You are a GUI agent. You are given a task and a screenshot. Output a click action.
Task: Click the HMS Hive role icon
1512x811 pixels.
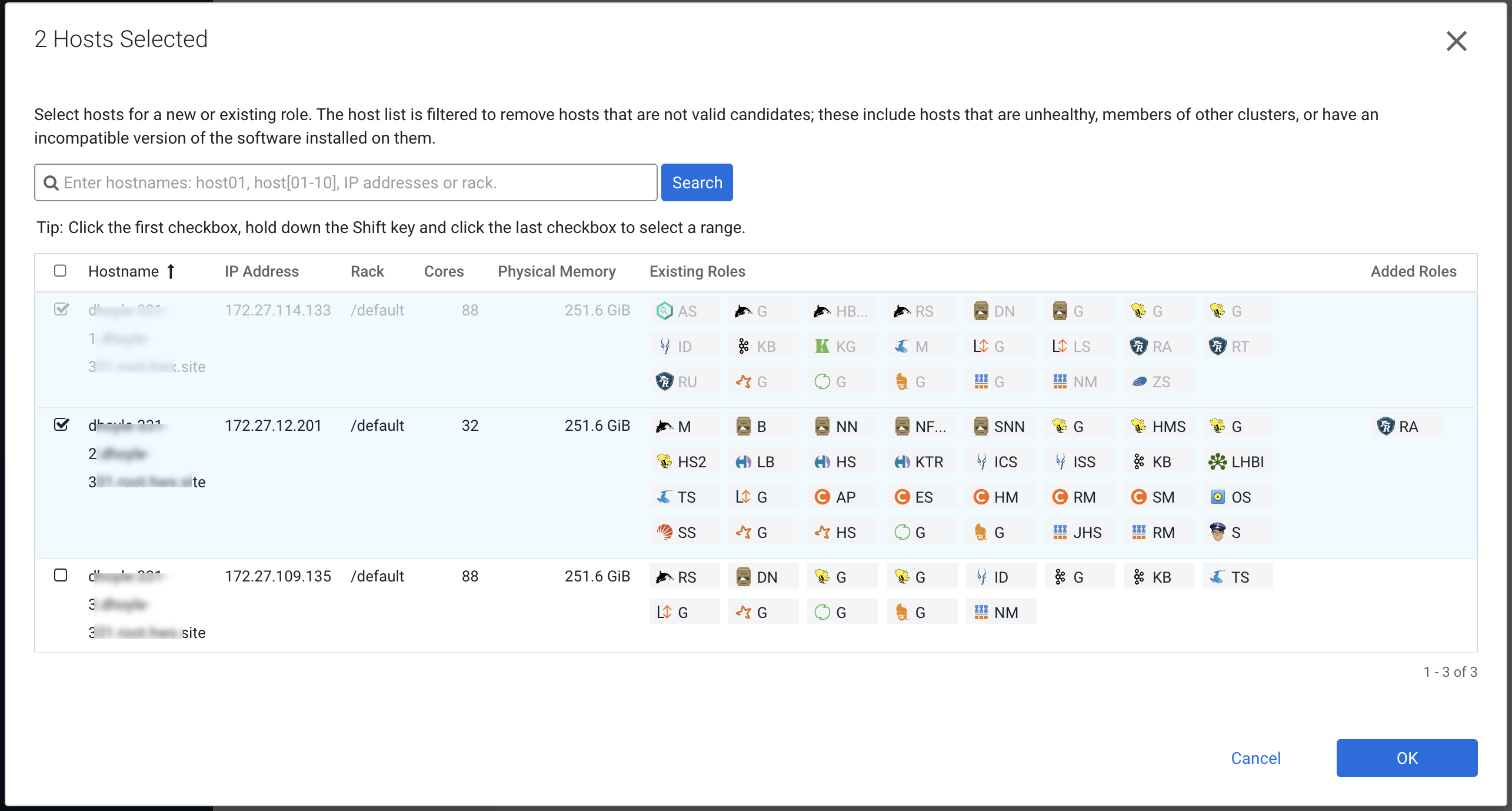click(x=1138, y=426)
